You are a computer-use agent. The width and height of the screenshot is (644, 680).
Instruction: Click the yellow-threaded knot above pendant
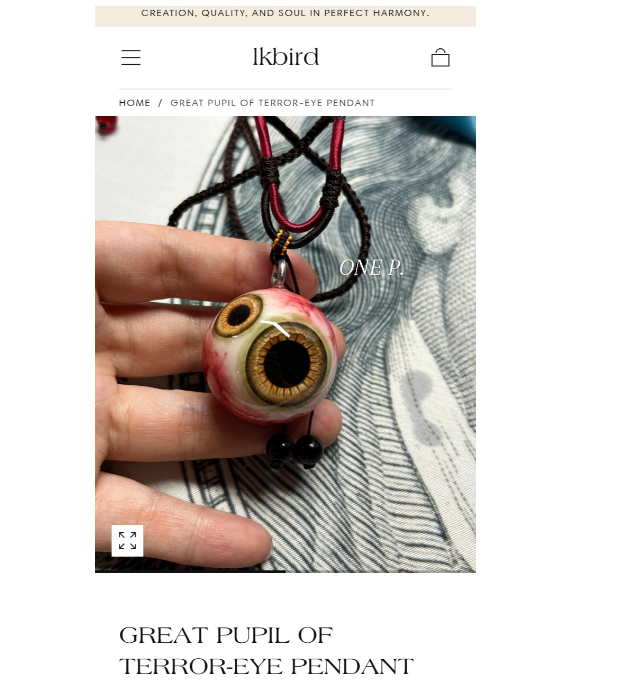coord(282,243)
